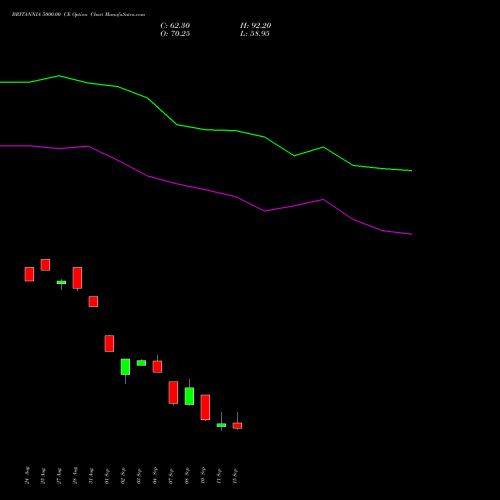
Task: Click the 04 Sep date label
Action: [155, 476]
